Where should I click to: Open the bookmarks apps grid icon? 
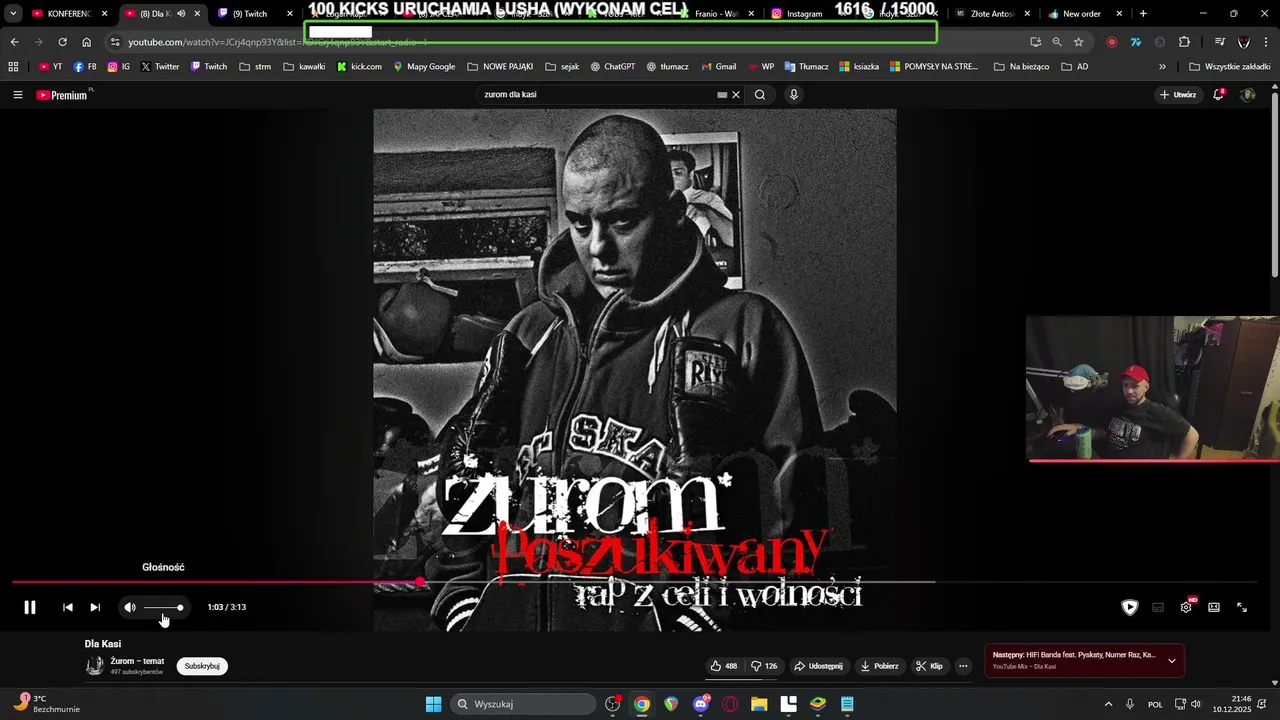coord(13,67)
